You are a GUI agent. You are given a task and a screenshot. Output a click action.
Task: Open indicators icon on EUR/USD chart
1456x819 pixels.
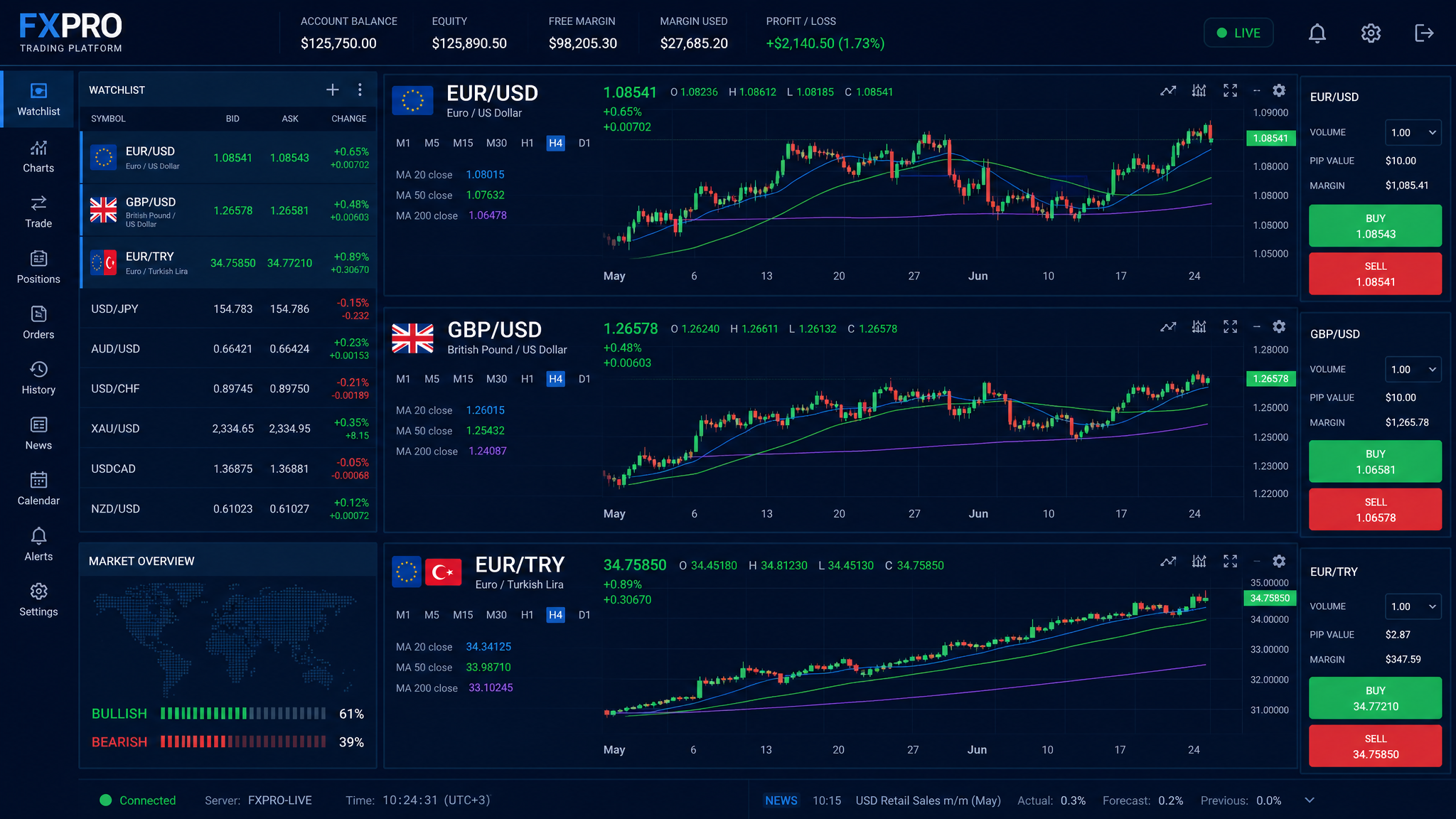[1199, 90]
